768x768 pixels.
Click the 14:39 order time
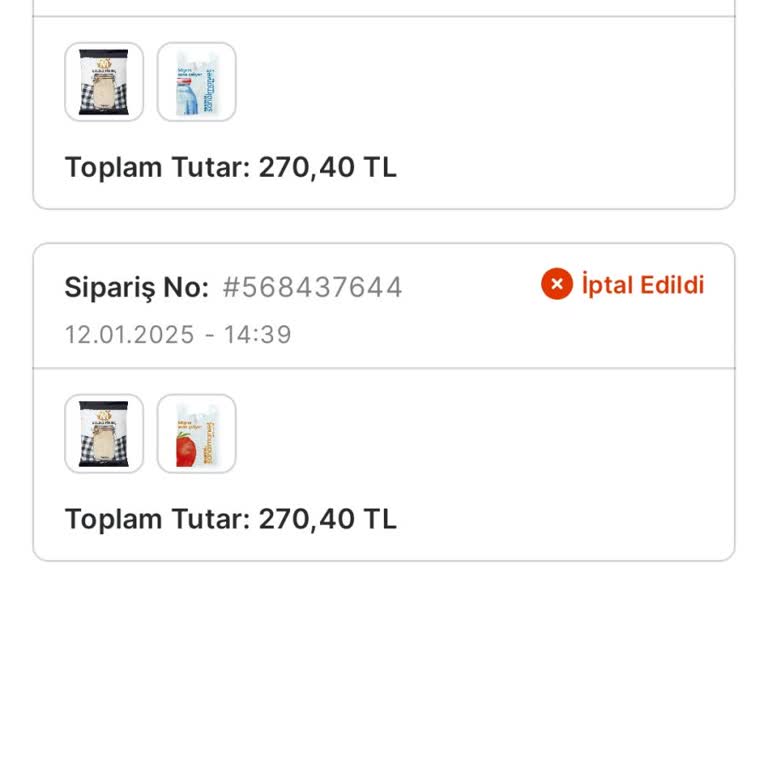(x=258, y=334)
